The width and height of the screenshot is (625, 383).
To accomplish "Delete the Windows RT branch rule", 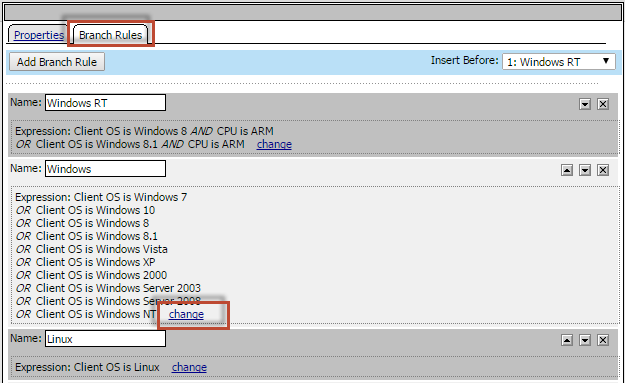I will click(x=603, y=104).
